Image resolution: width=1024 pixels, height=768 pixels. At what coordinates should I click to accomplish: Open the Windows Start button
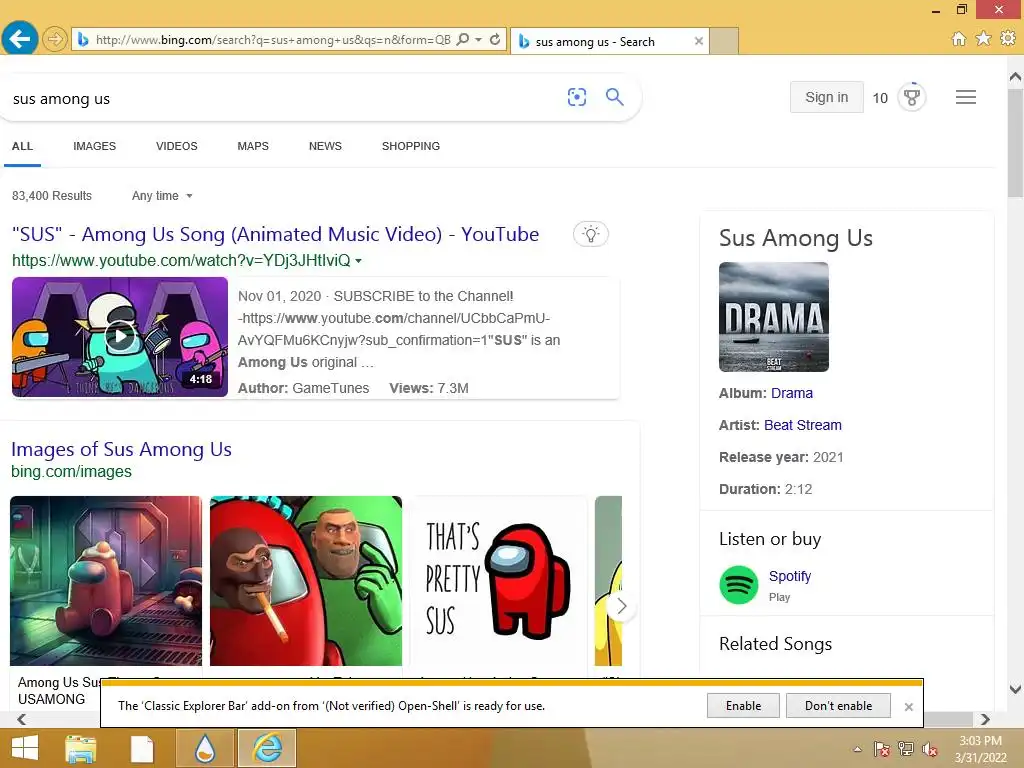pyautogui.click(x=25, y=748)
